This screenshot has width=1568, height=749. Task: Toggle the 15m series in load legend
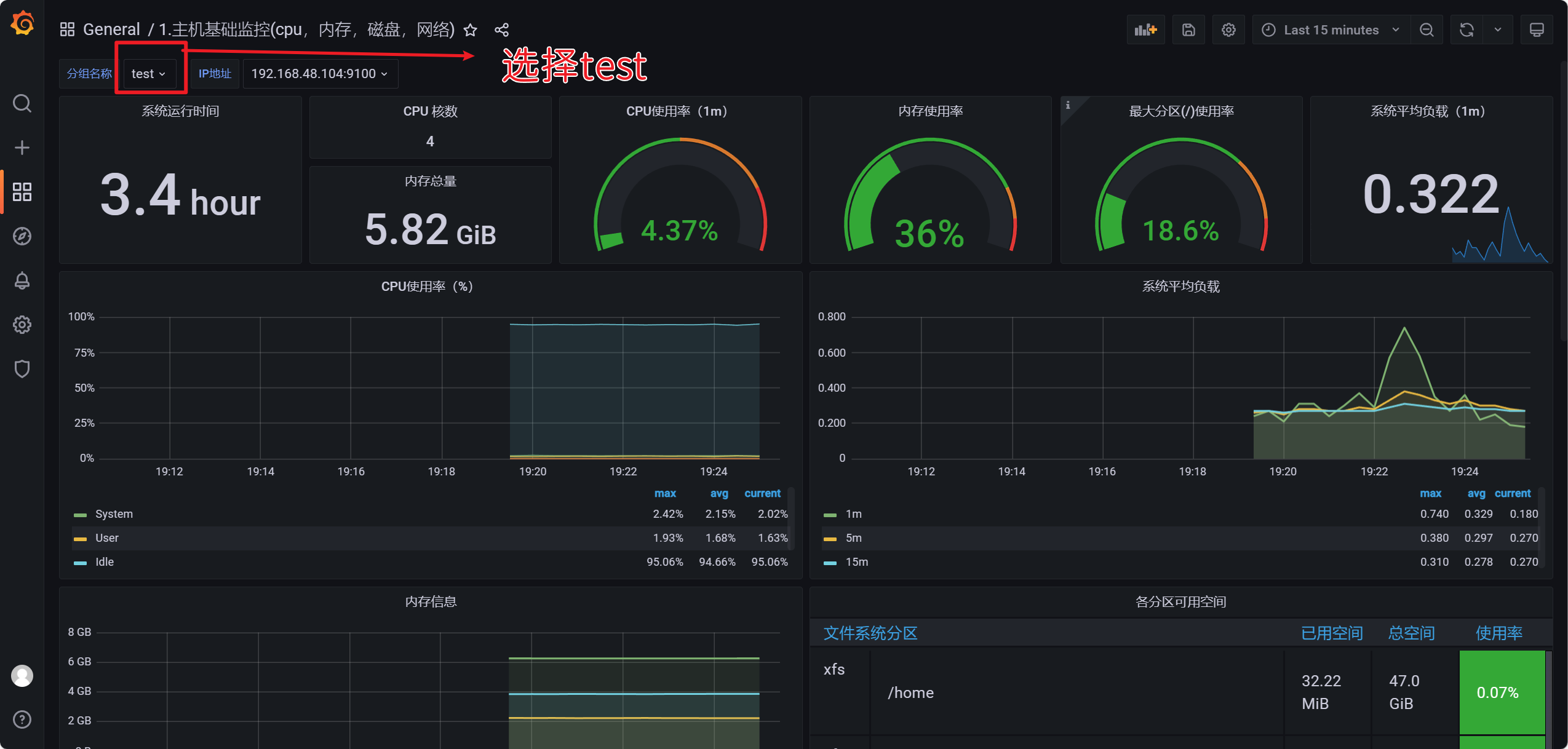[x=857, y=562]
